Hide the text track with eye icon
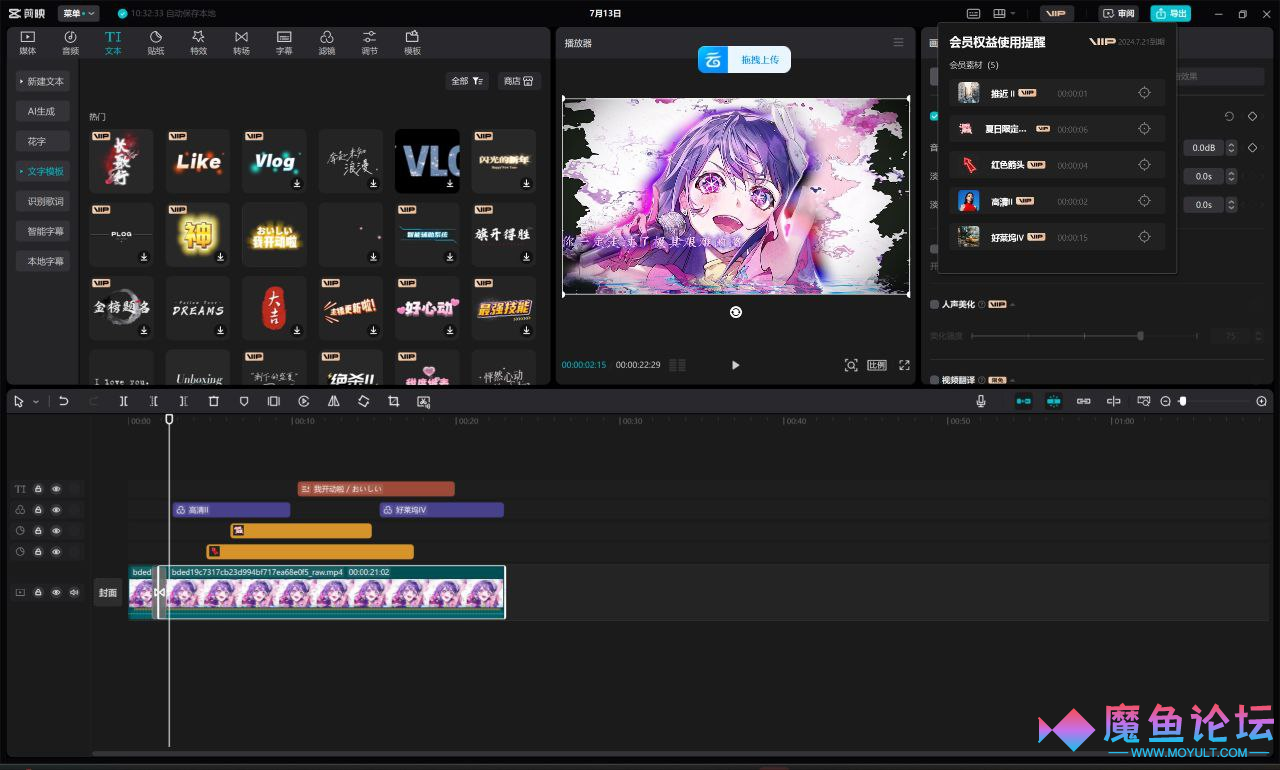 point(56,489)
